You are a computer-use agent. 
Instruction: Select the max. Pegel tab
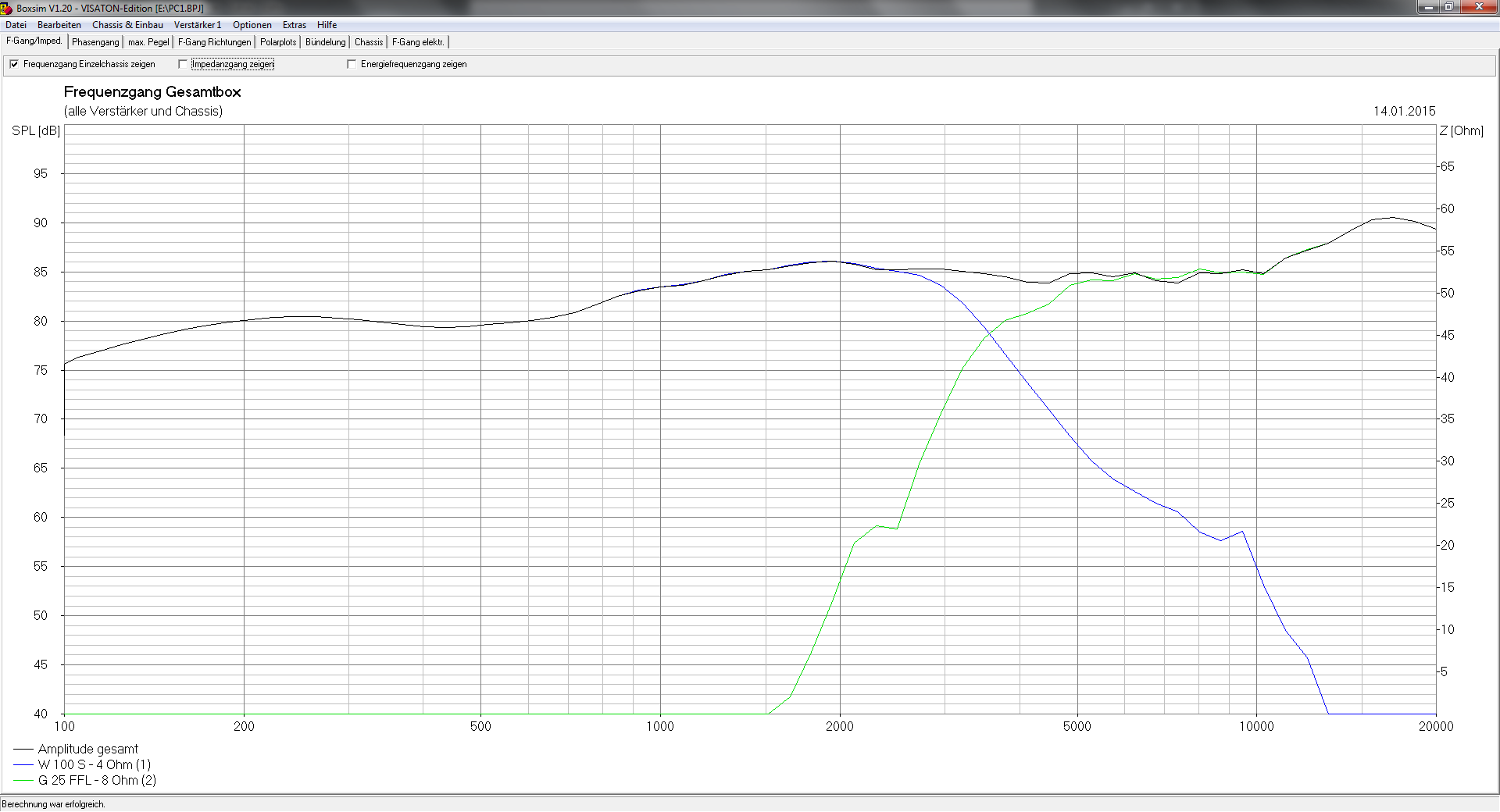(148, 42)
